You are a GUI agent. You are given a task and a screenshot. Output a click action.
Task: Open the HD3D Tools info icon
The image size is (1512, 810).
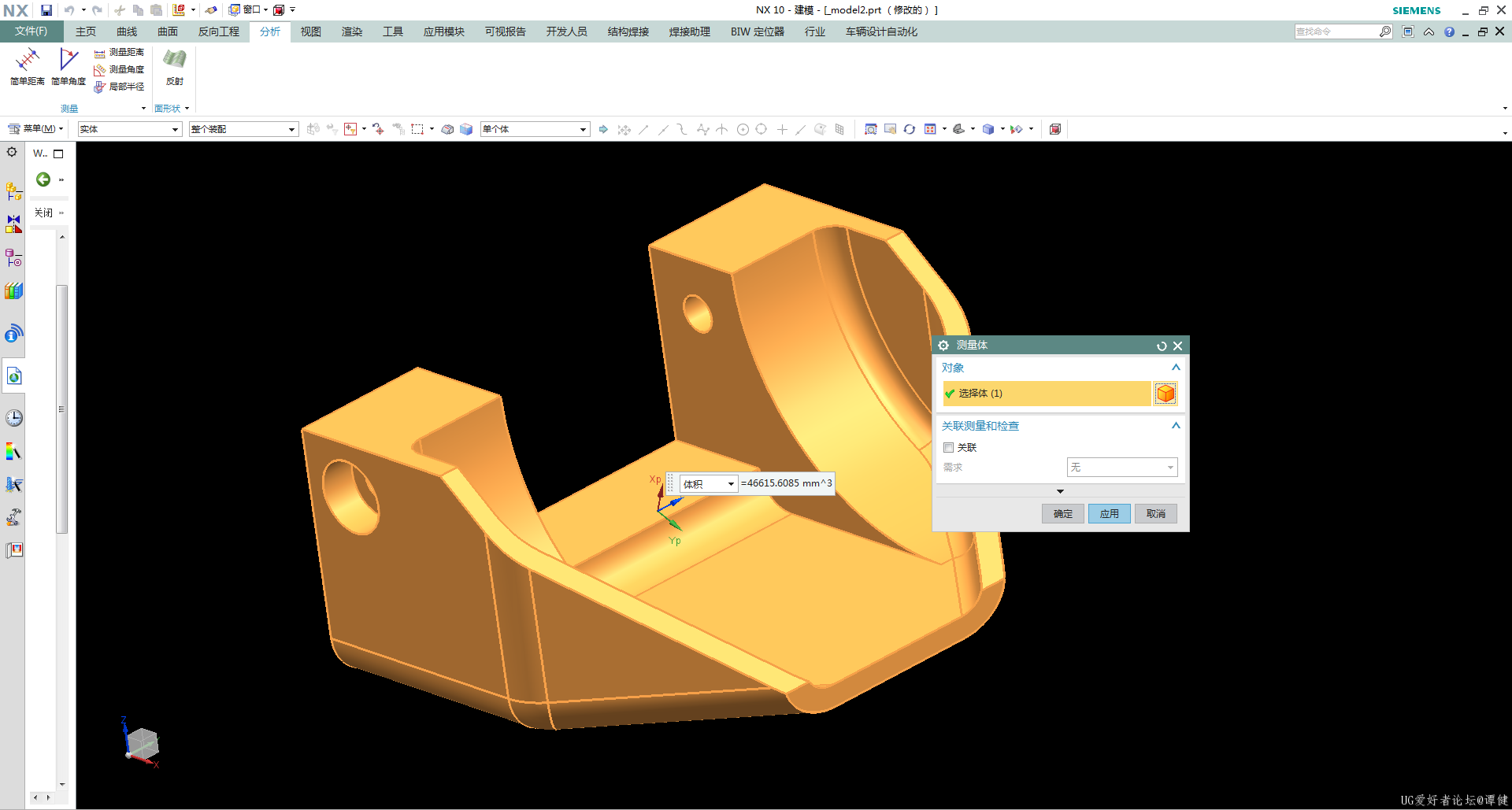(13, 334)
